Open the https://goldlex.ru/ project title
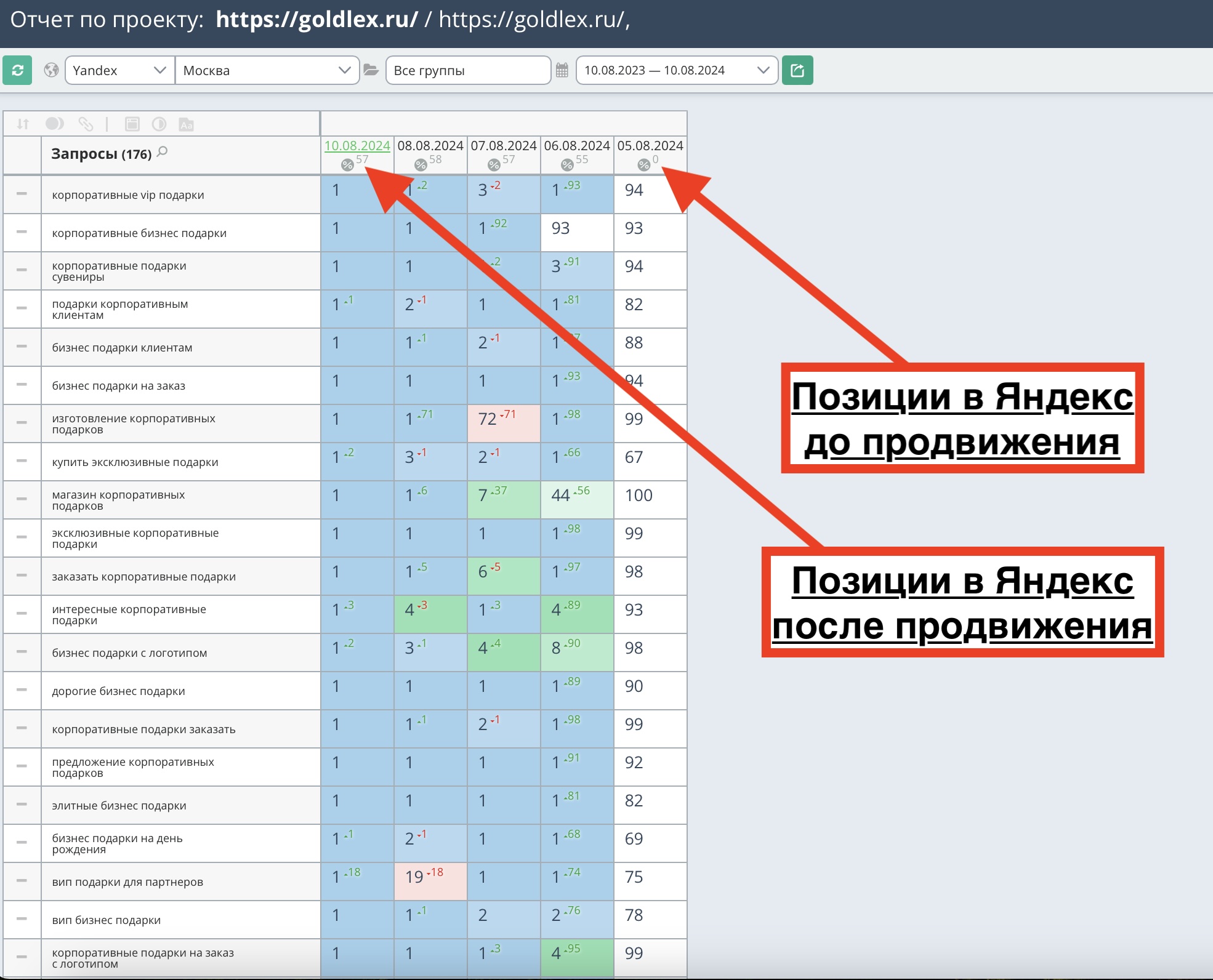 click(x=316, y=20)
